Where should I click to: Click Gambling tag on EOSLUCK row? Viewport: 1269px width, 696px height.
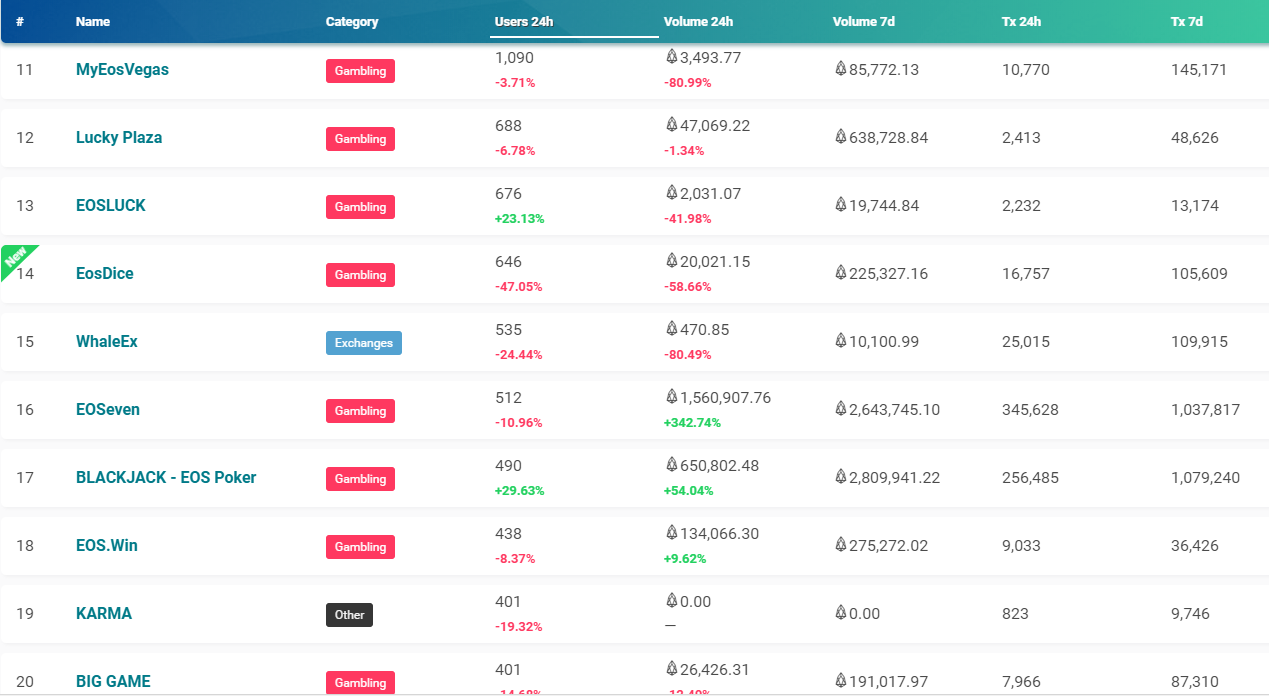(x=360, y=207)
